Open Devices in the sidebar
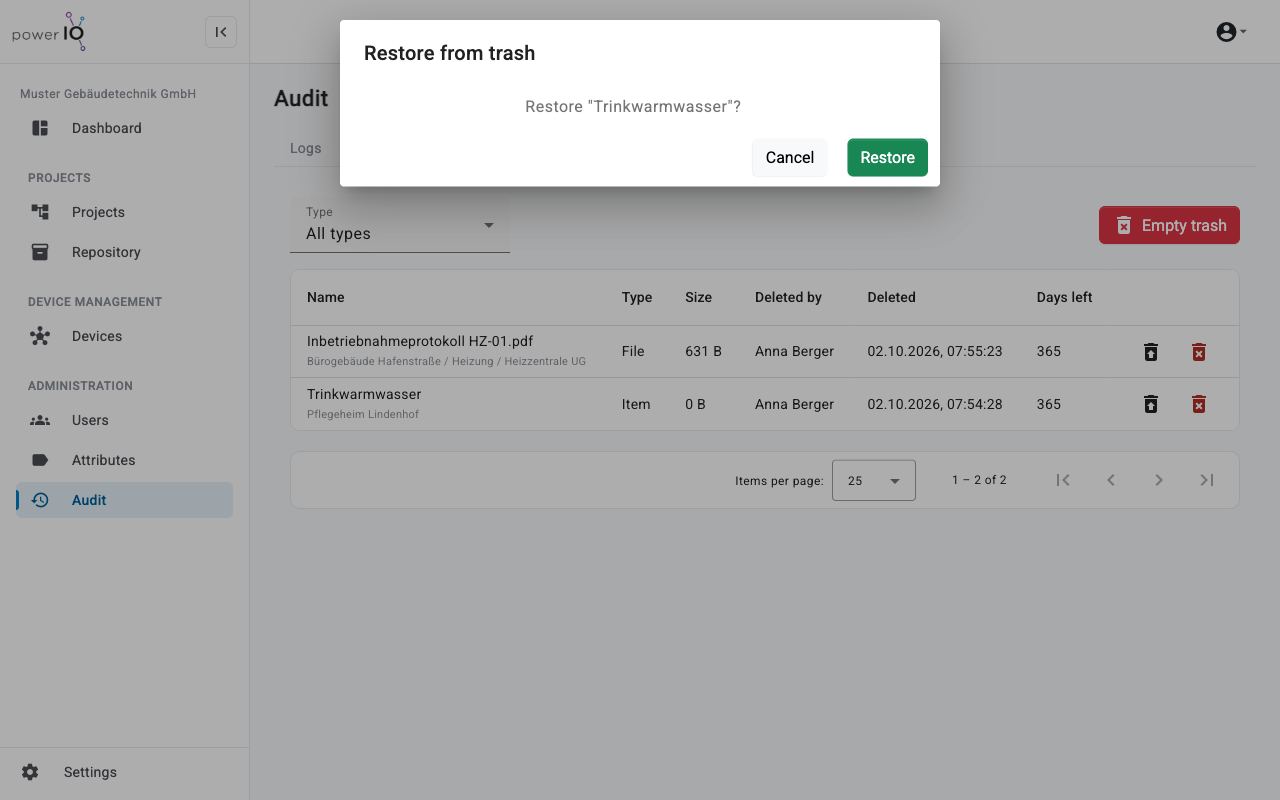The height and width of the screenshot is (800, 1280). (x=124, y=336)
